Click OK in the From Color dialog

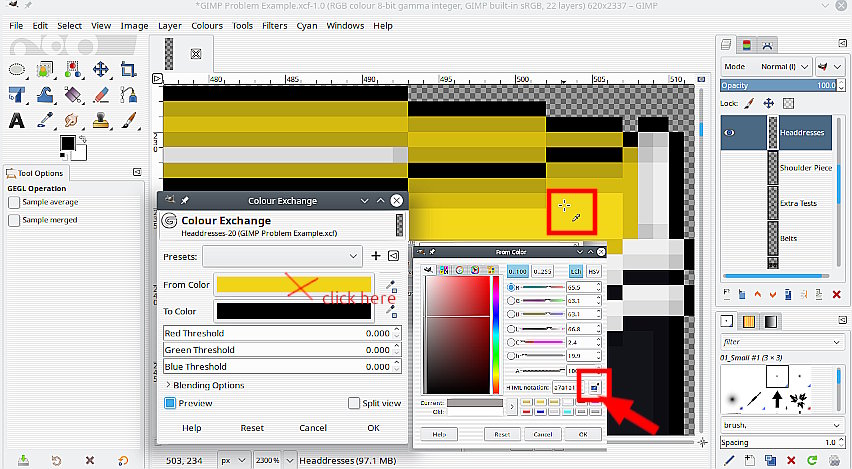coord(582,435)
